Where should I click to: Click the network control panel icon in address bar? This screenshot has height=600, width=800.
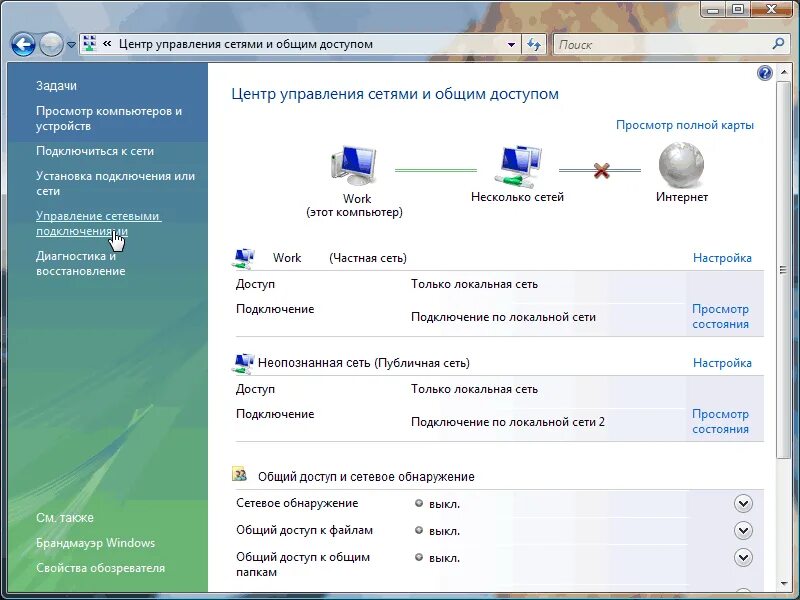(90, 44)
